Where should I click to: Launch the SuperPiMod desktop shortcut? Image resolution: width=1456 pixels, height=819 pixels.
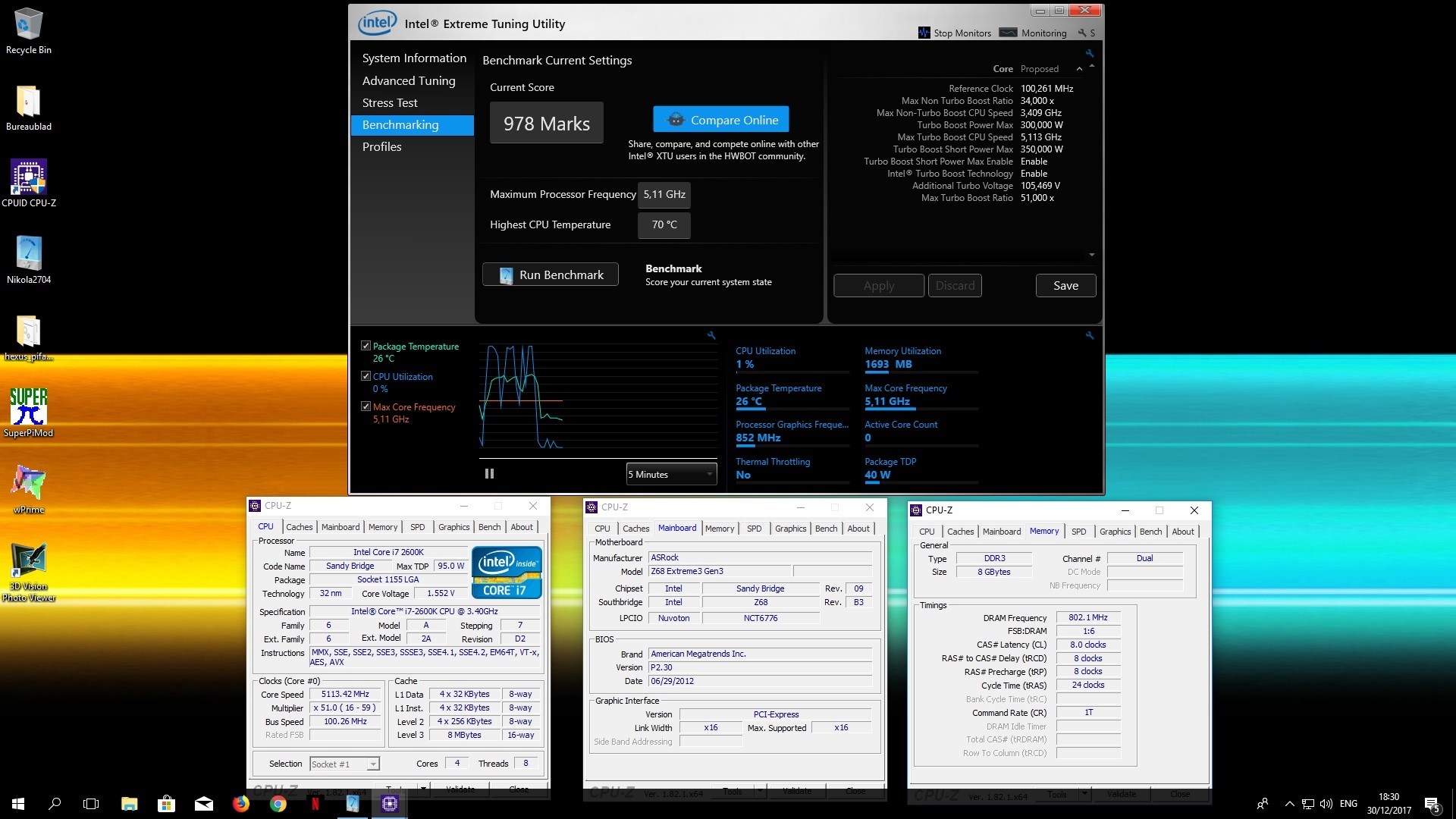29,413
